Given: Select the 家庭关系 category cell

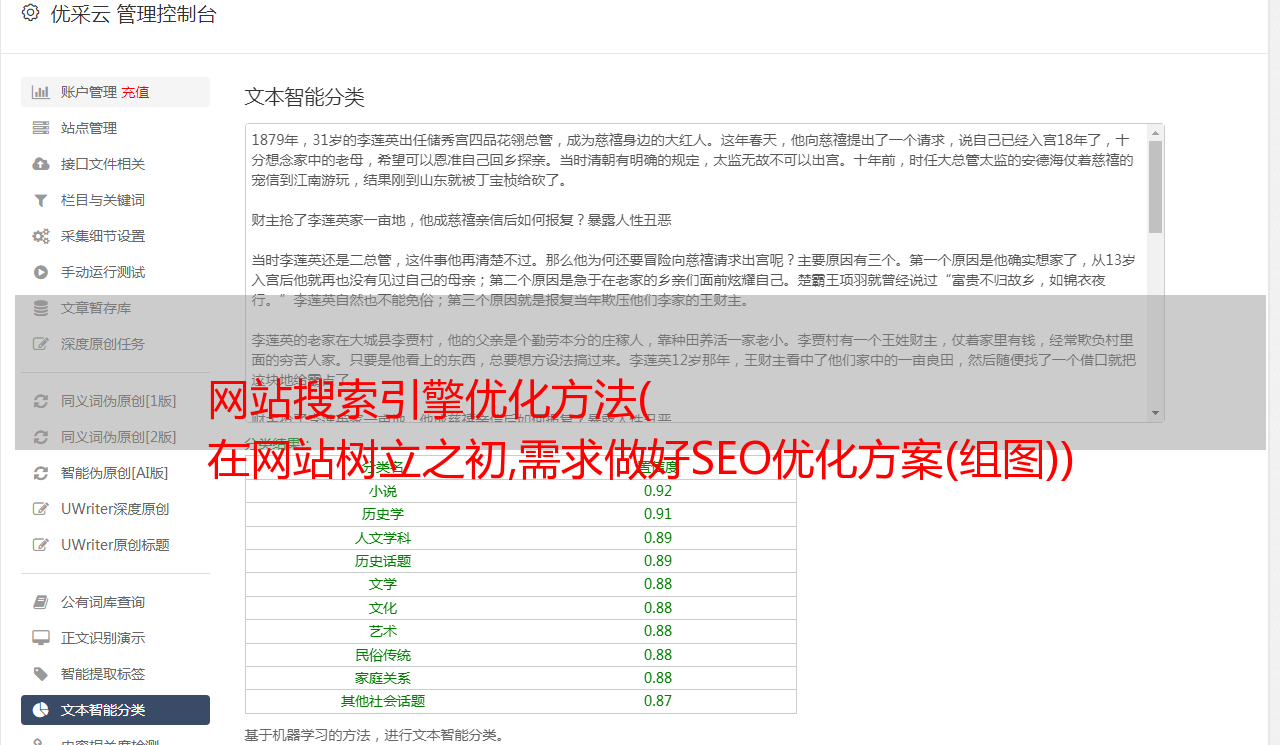Looking at the screenshot, I should point(383,678).
